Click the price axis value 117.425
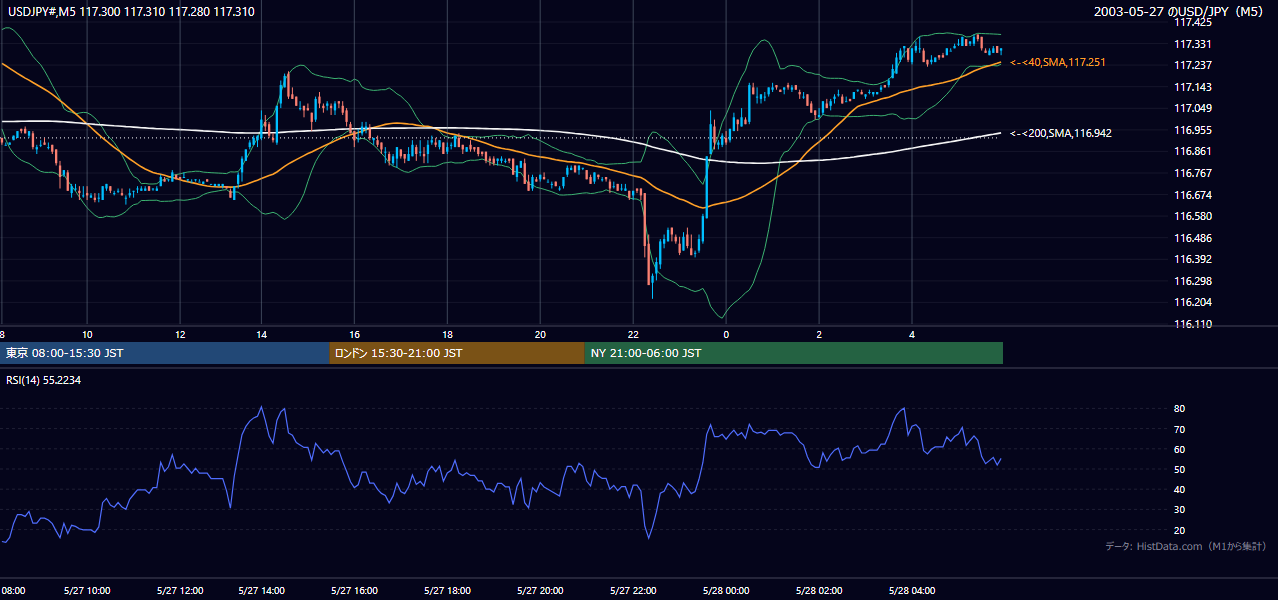Image resolution: width=1278 pixels, height=600 pixels. click(x=1194, y=22)
